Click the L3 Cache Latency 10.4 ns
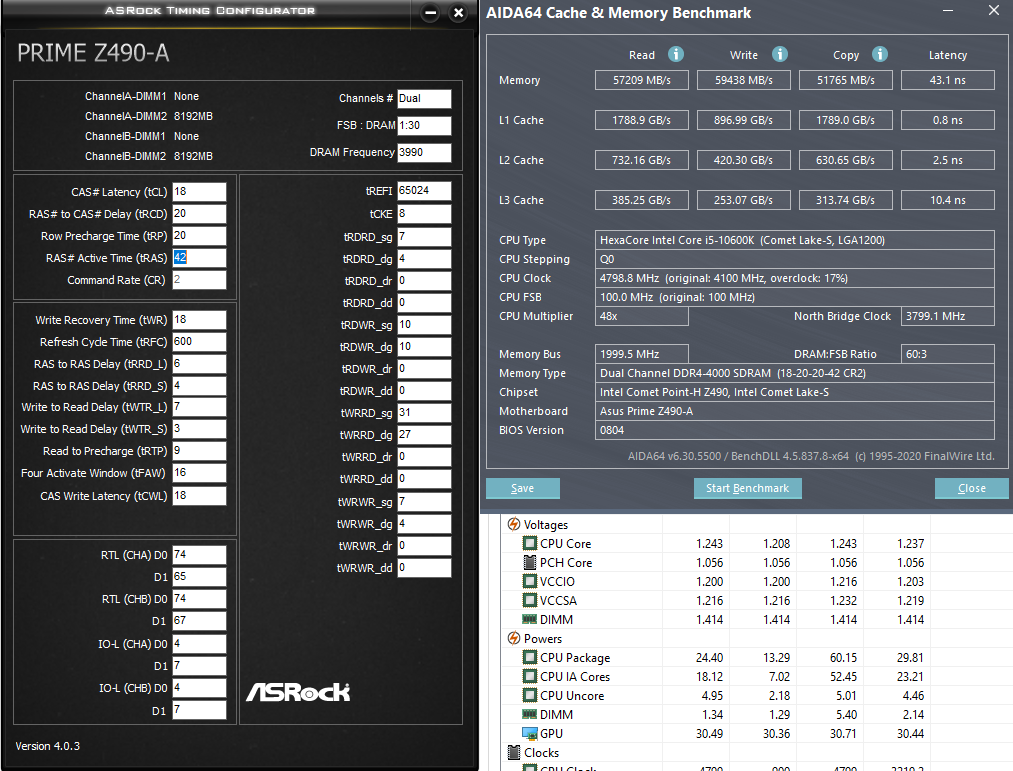Viewport: 1013px width, 771px height. click(948, 200)
